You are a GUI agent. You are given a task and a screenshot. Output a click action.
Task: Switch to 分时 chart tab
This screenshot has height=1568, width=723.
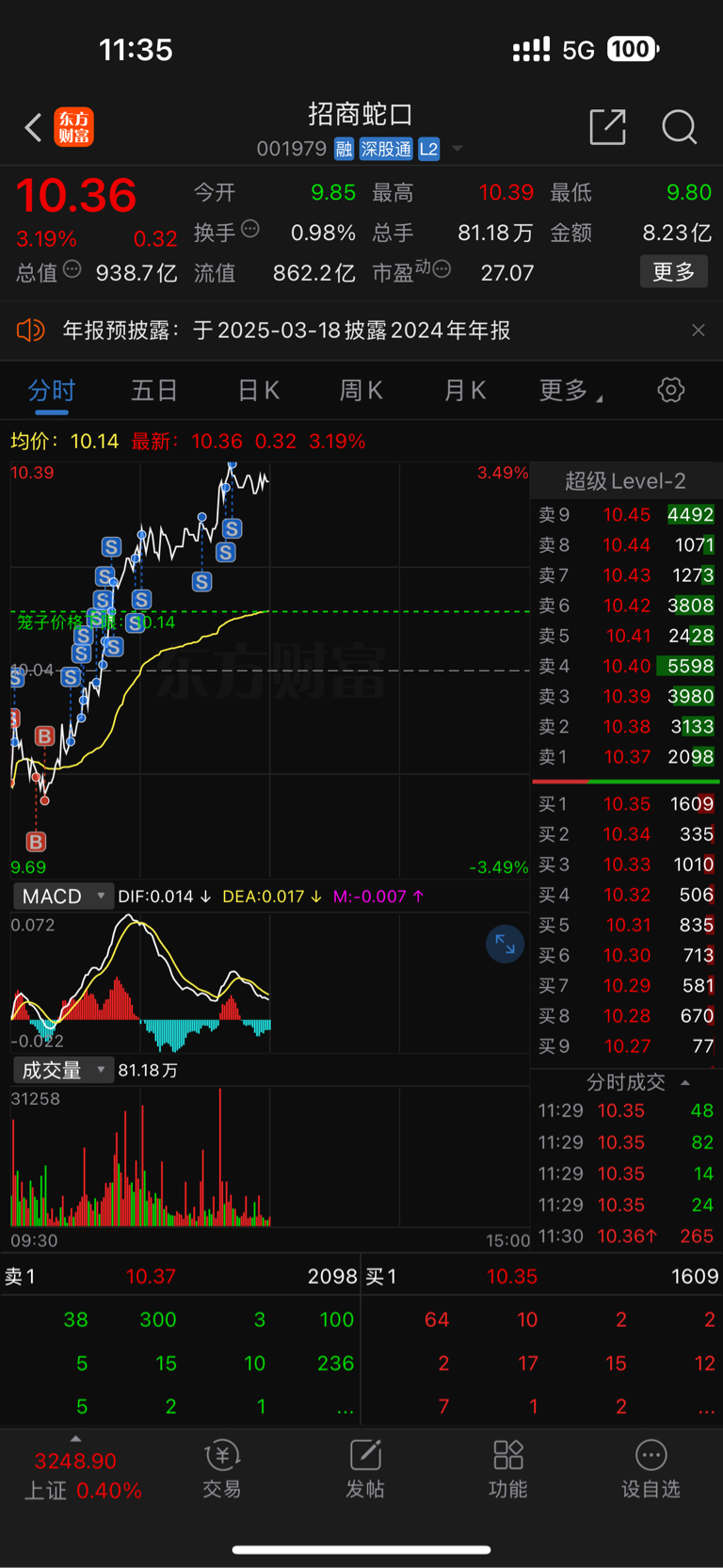[x=51, y=391]
